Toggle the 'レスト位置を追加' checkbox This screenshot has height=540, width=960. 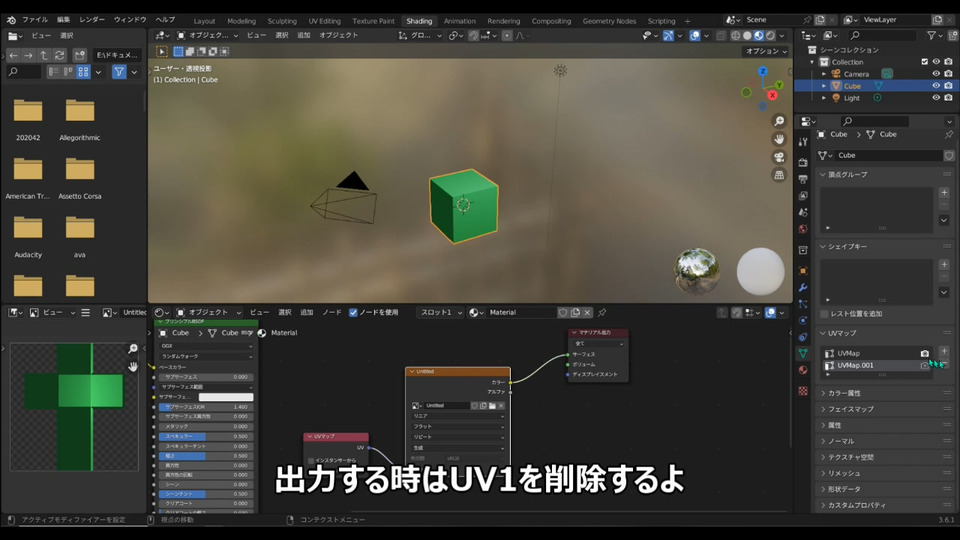(824, 313)
